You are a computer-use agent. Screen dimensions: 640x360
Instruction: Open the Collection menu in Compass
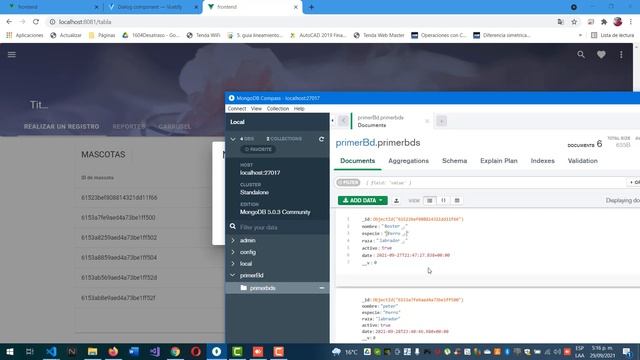[278, 109]
